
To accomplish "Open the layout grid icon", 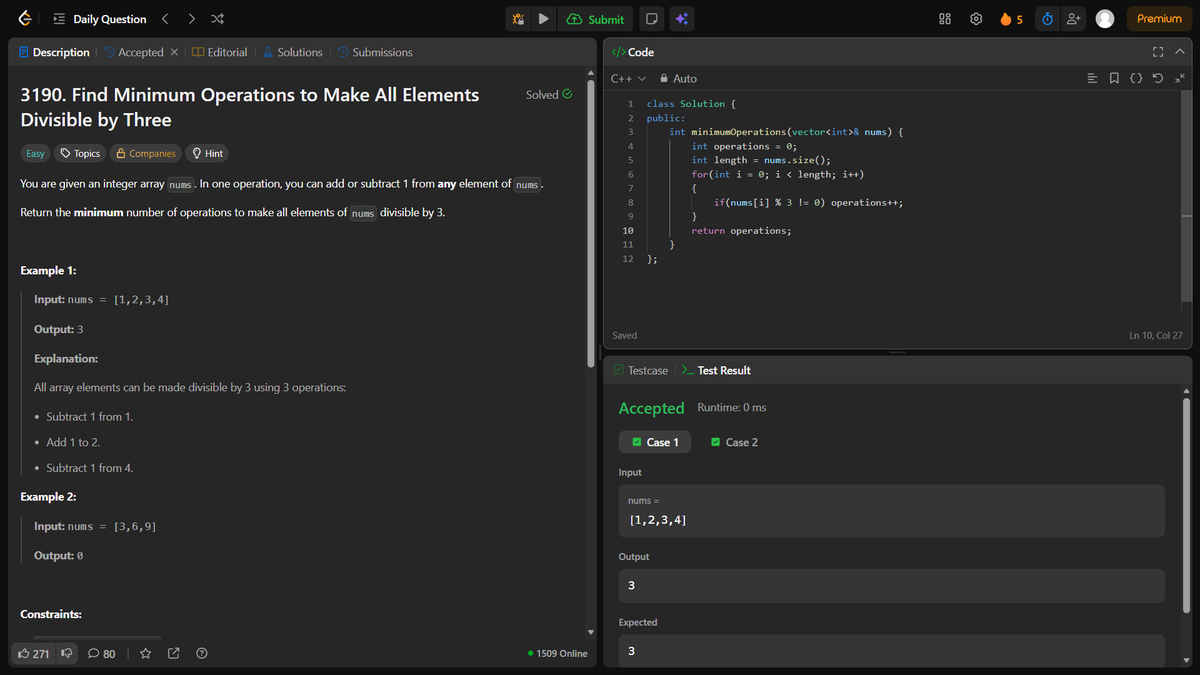I will pos(945,19).
